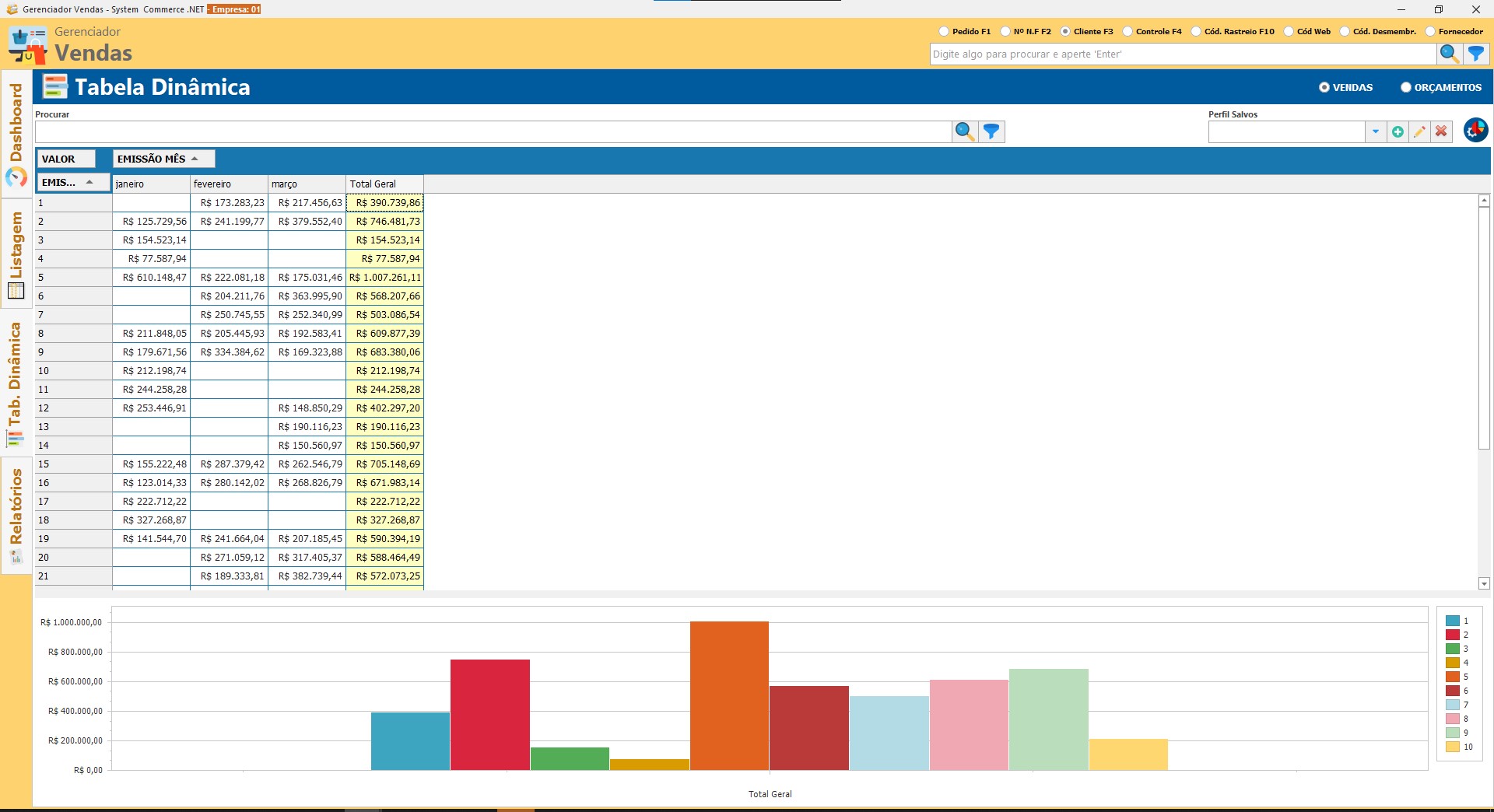Click the Procurar text input field
1494x812 pixels.
coord(493,131)
